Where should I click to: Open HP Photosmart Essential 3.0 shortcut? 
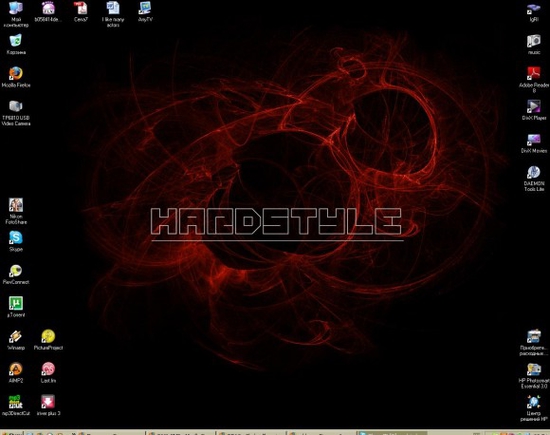pyautogui.click(x=534, y=376)
